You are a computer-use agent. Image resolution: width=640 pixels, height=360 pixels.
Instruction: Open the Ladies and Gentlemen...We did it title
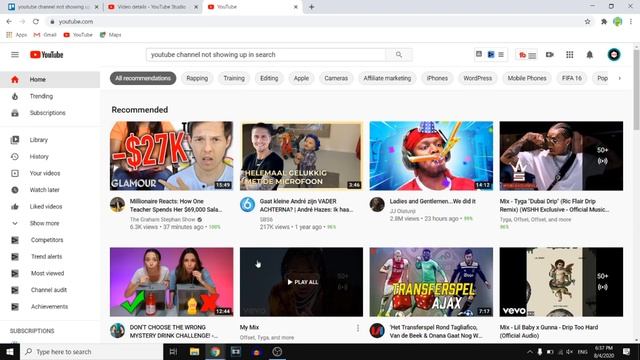(433, 201)
